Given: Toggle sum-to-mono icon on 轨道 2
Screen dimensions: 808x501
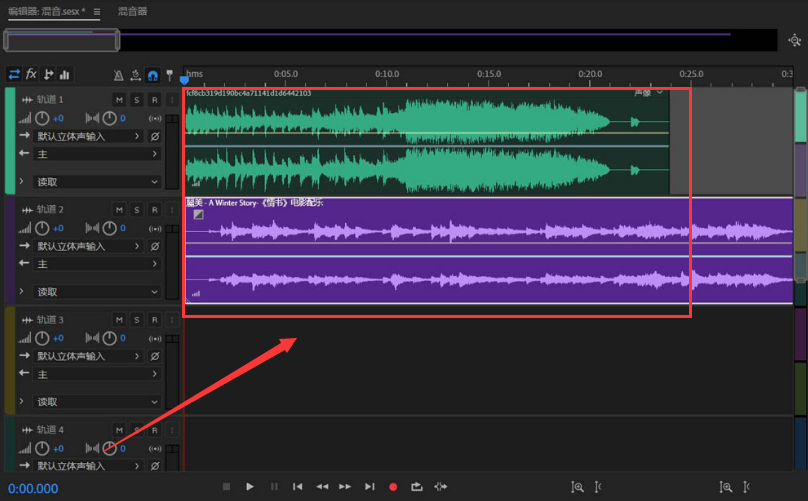Looking at the screenshot, I should click(x=155, y=229).
